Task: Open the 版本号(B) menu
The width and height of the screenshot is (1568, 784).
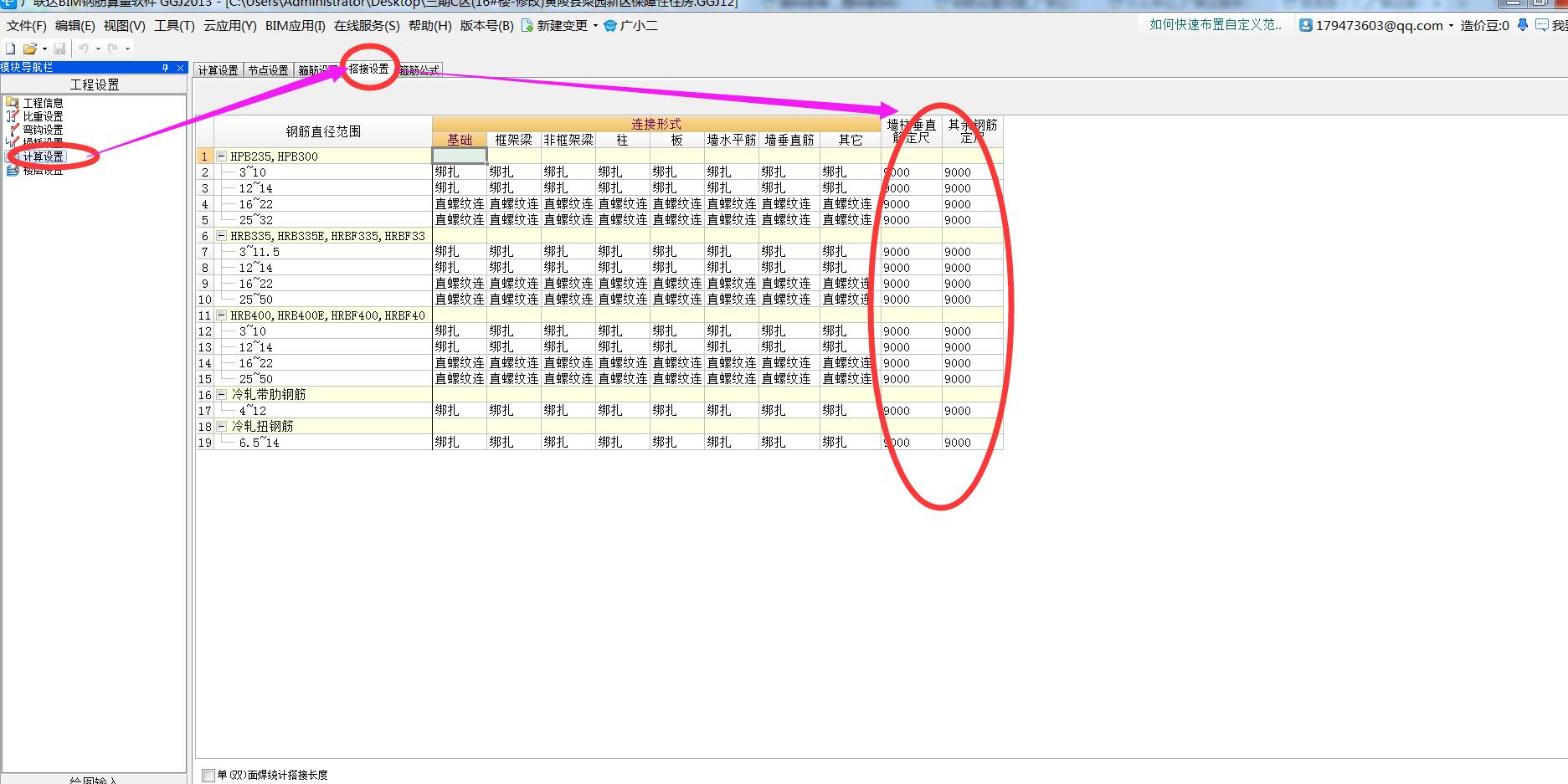Action: tap(487, 26)
